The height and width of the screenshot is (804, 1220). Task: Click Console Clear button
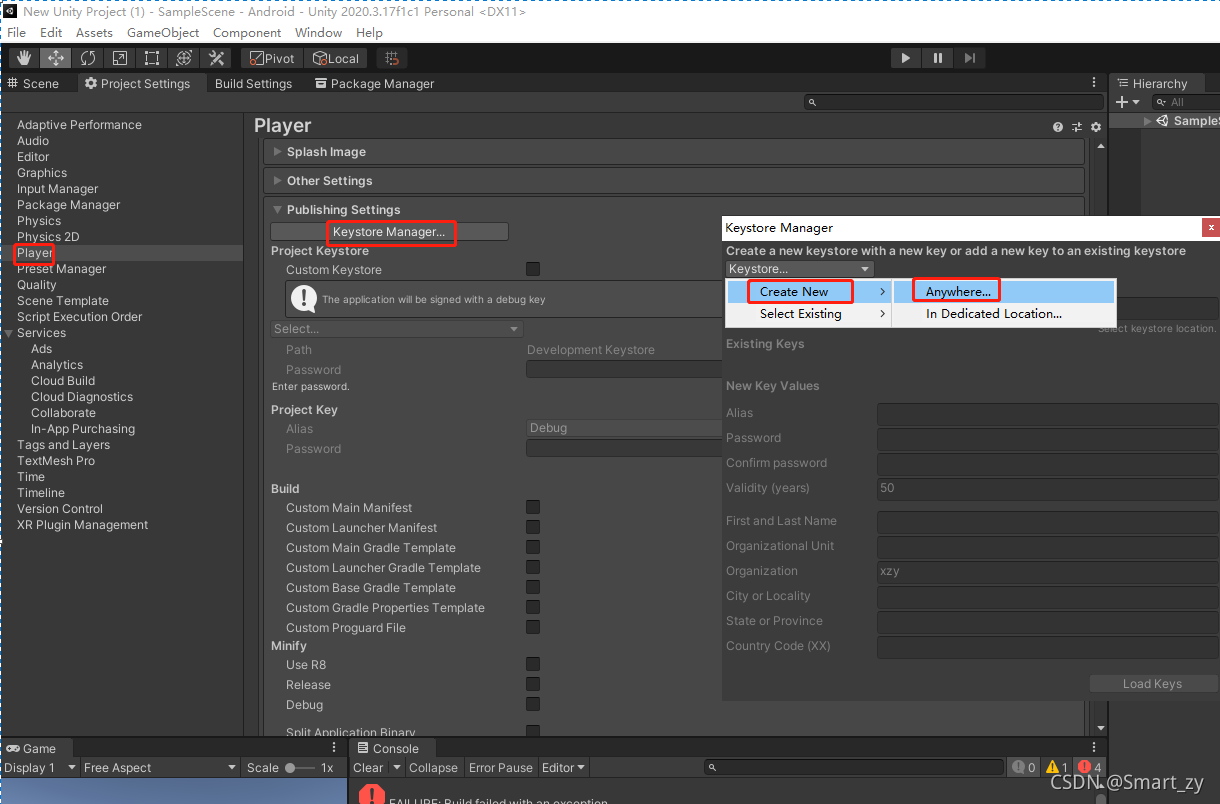click(368, 768)
